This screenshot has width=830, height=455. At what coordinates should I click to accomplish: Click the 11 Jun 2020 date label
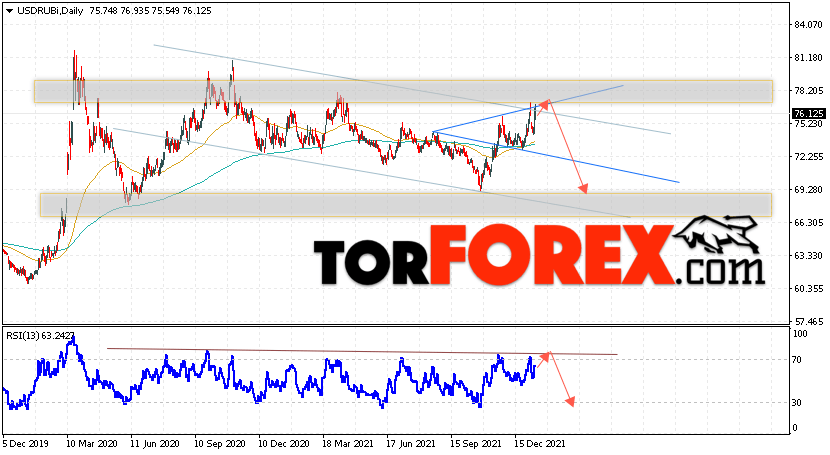tap(155, 443)
